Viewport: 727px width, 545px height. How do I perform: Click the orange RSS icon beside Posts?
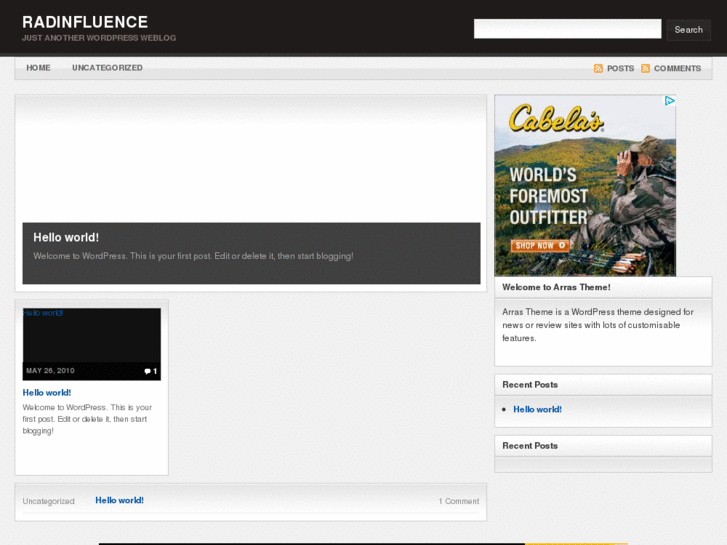(x=598, y=68)
